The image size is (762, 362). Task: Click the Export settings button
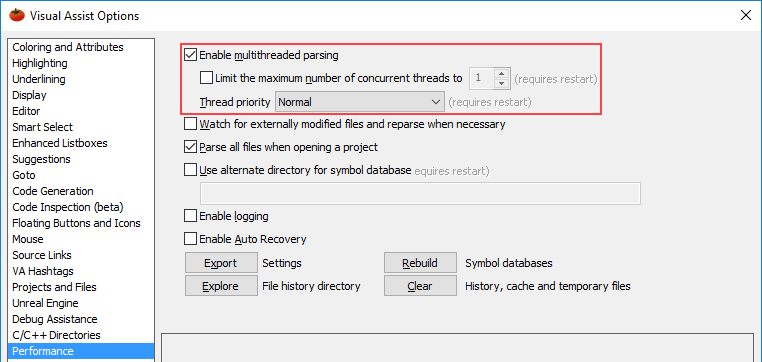[221, 263]
